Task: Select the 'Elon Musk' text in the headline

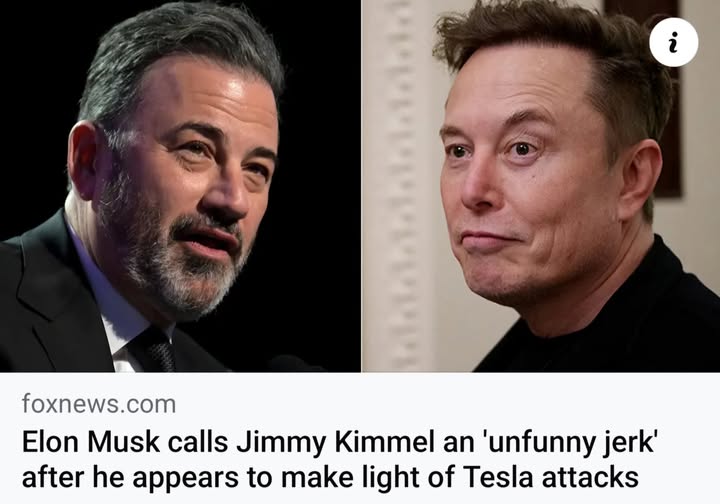Action: tap(90, 442)
